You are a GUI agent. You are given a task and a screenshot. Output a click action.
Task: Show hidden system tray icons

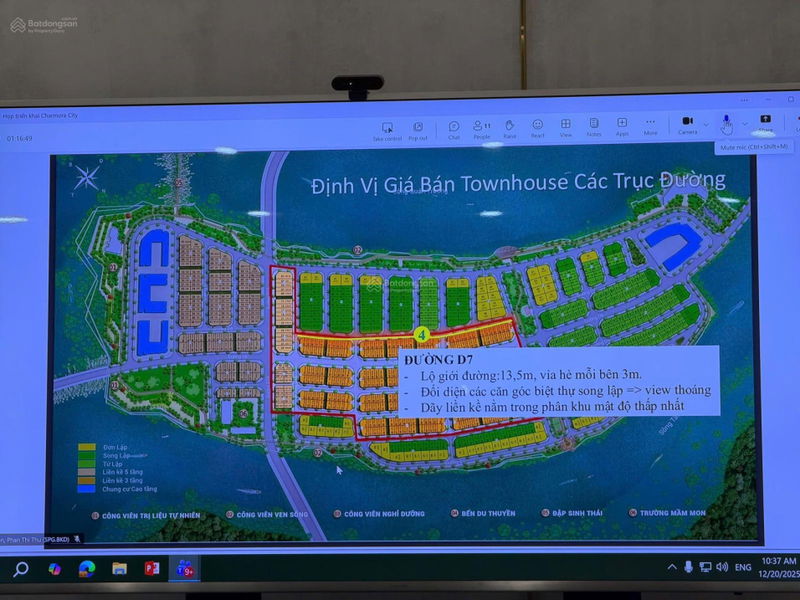pos(672,567)
